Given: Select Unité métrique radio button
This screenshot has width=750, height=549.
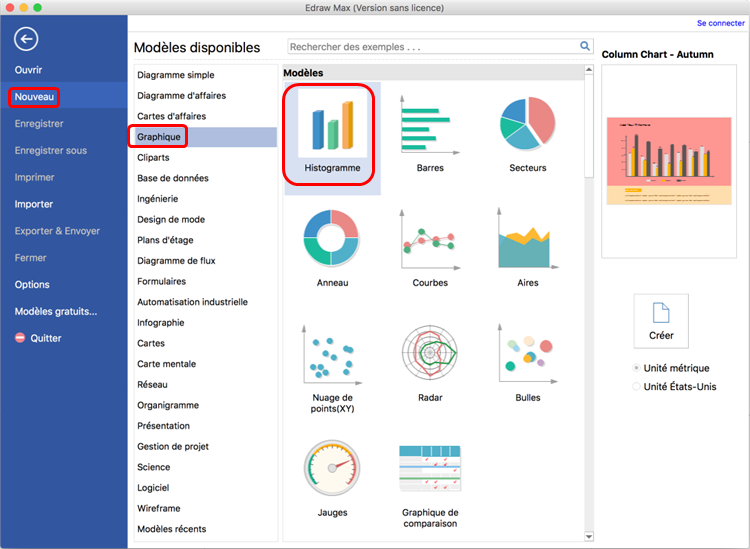Looking at the screenshot, I should (x=636, y=368).
